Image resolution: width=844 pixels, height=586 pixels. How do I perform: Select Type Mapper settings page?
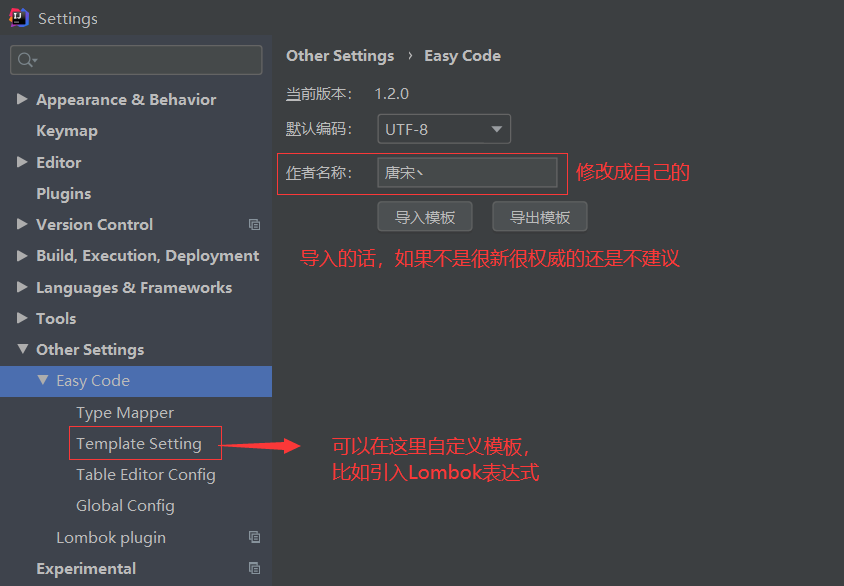pos(125,412)
